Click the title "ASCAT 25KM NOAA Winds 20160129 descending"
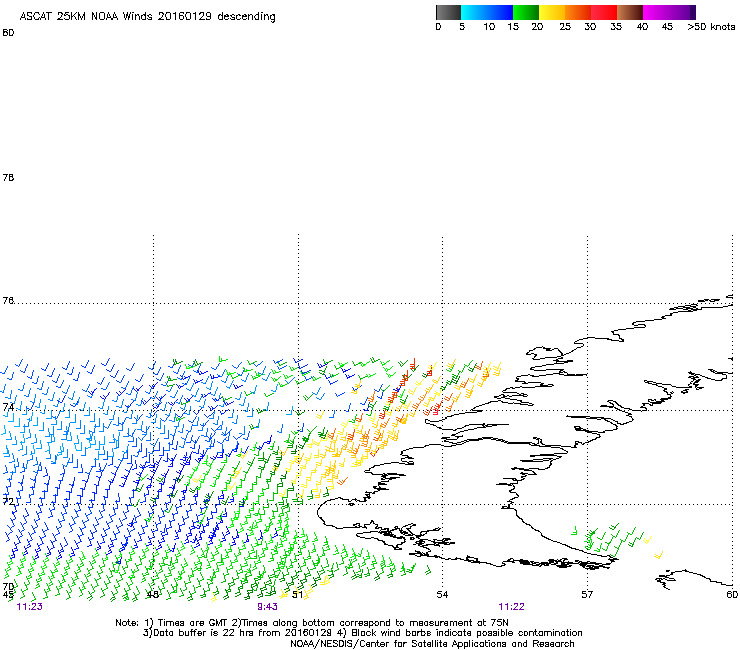Screen dimensions: 740x650 (147, 17)
